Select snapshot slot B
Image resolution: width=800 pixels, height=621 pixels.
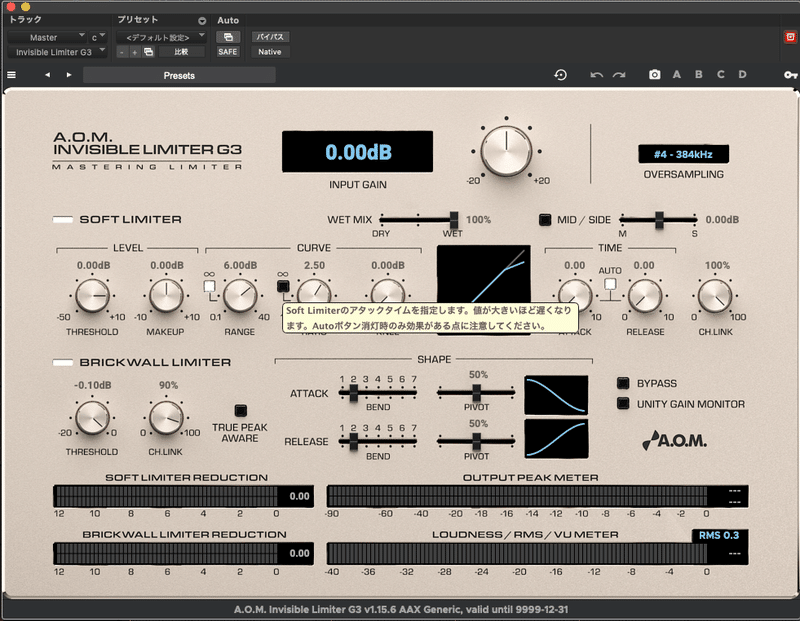point(698,74)
